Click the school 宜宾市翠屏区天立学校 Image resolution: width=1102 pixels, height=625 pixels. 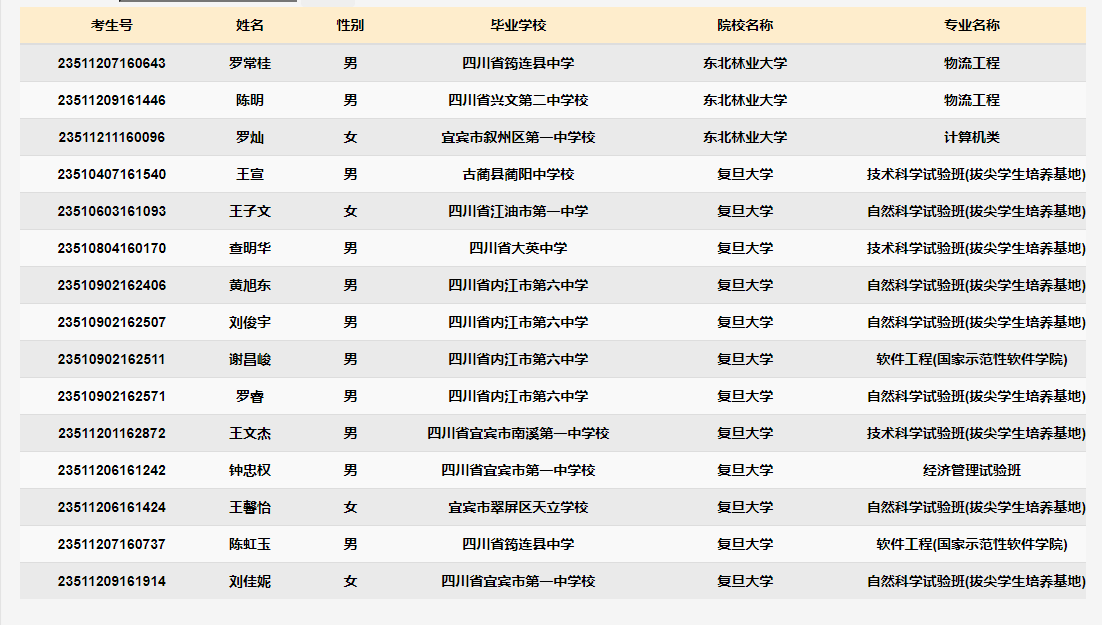click(x=518, y=507)
